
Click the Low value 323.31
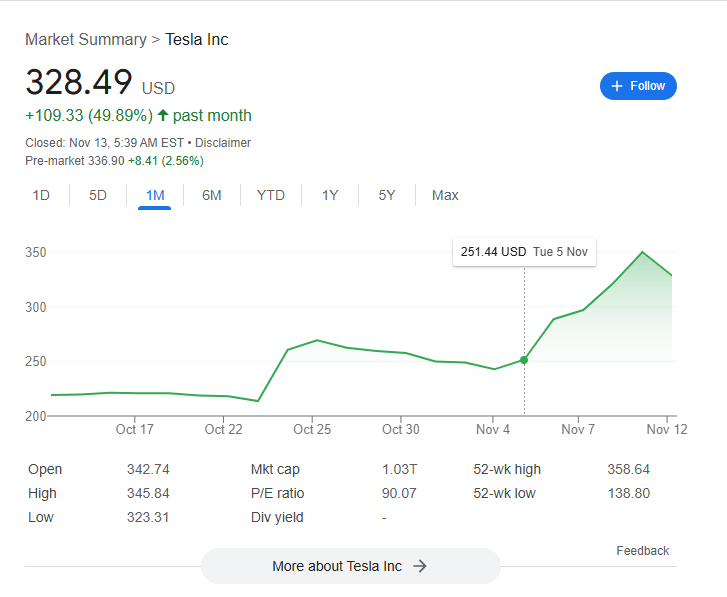[x=148, y=517]
